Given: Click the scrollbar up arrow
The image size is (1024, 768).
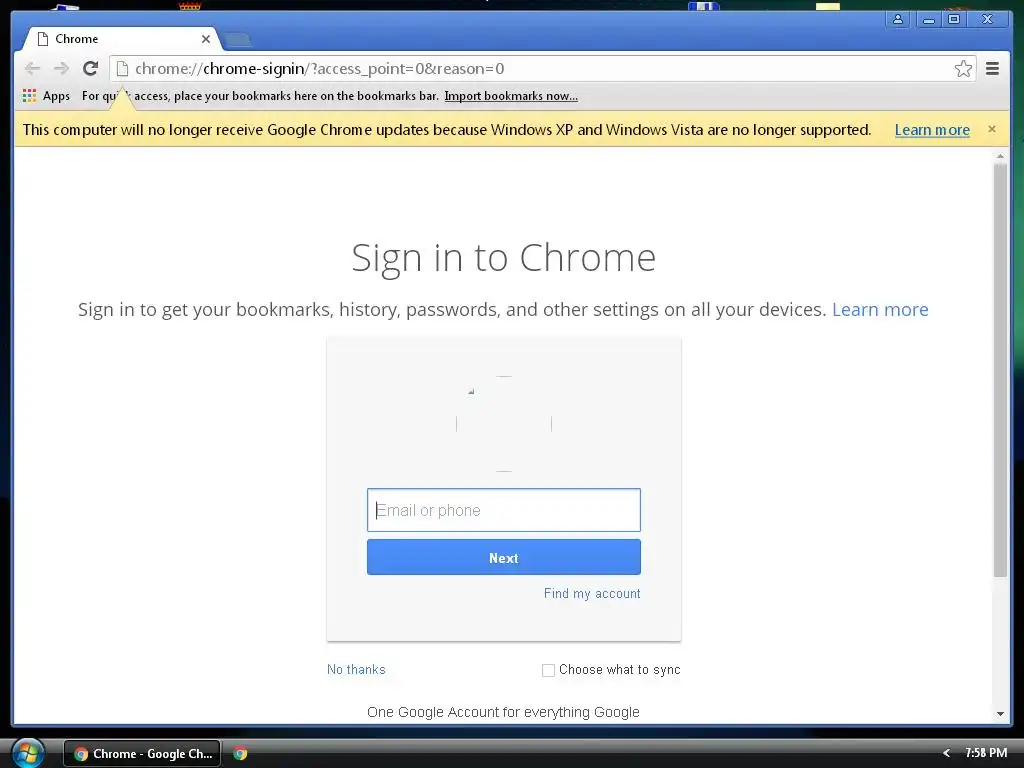Looking at the screenshot, I should [x=1000, y=157].
